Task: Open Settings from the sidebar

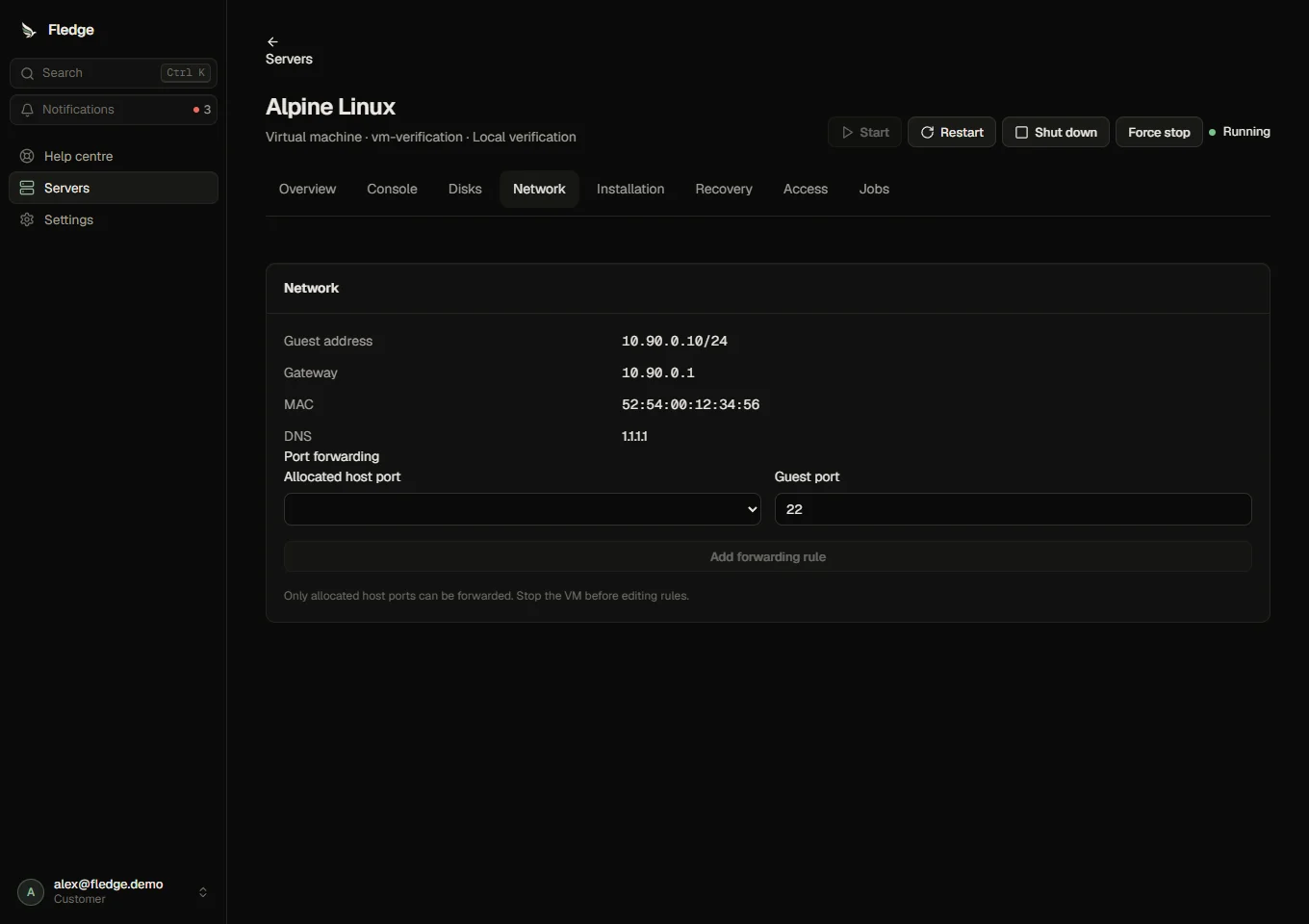Action: point(114,219)
